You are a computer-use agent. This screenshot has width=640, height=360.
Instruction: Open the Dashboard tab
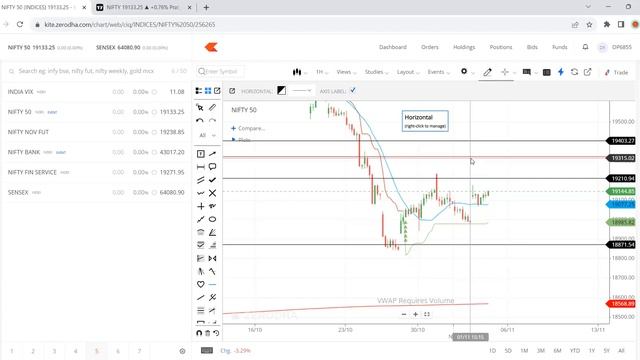point(393,47)
